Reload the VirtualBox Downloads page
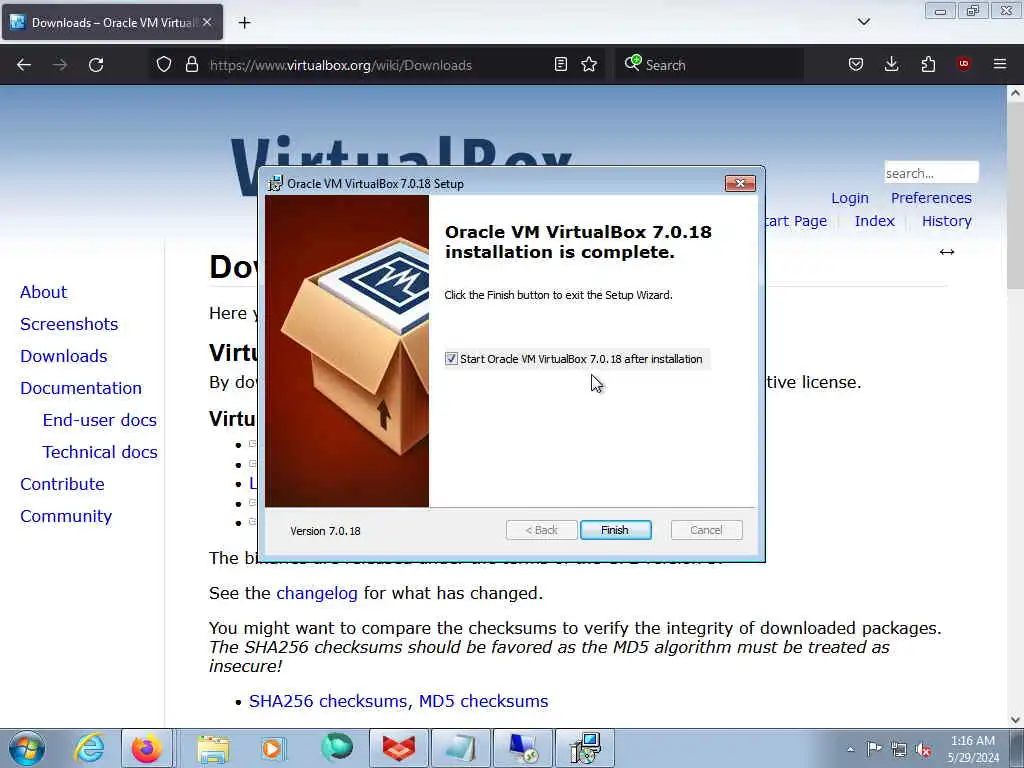 tap(96, 65)
